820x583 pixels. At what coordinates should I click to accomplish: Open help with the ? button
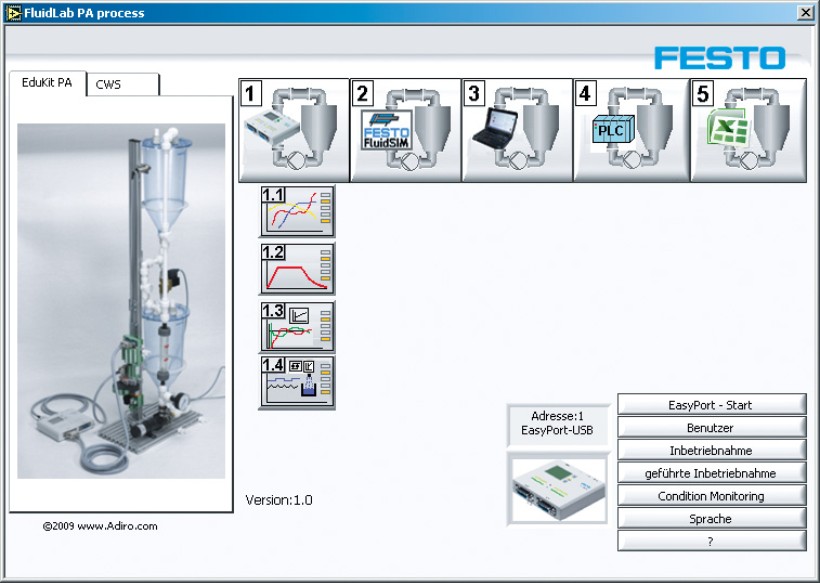[712, 541]
